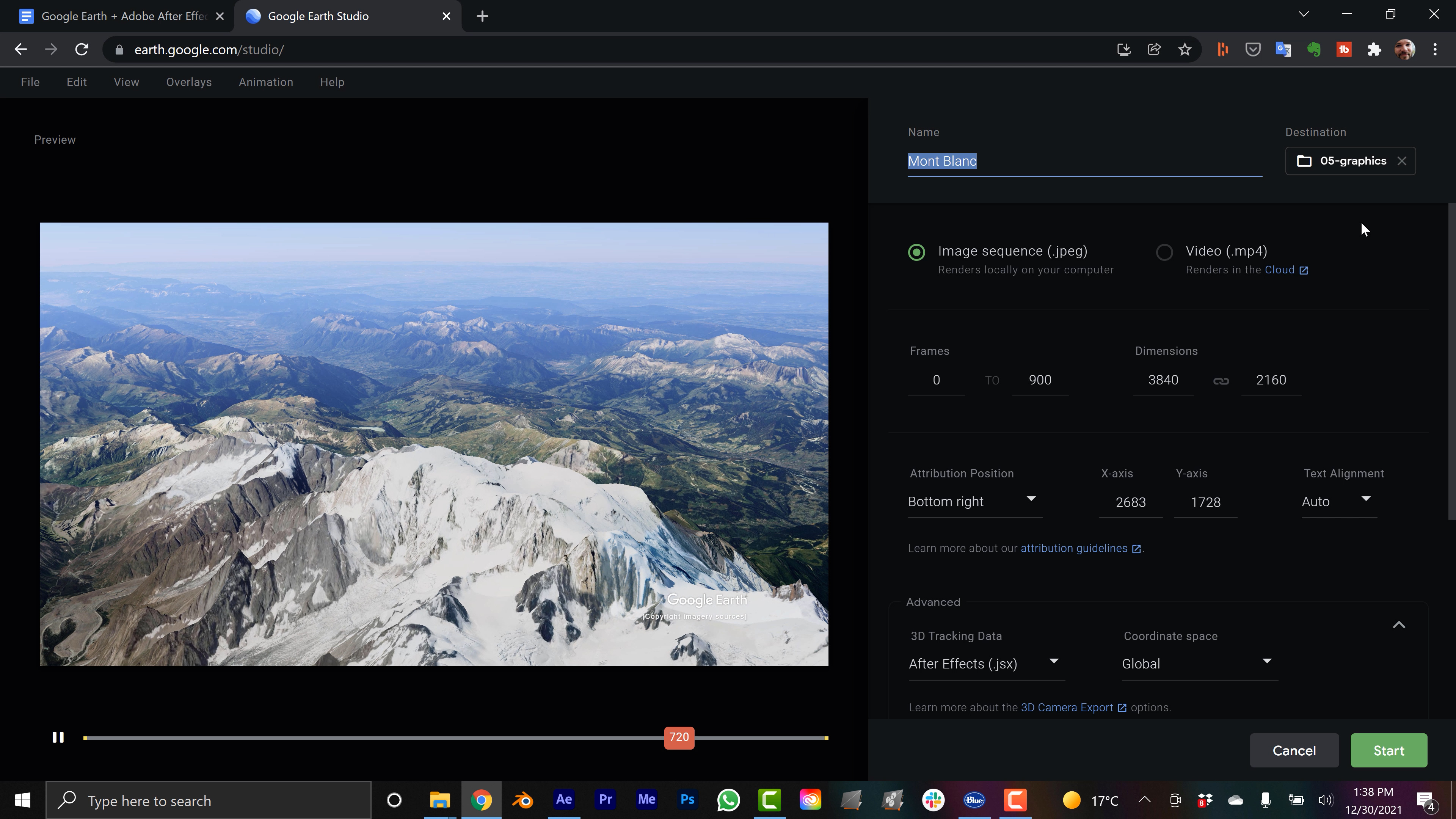This screenshot has width=1456, height=819.
Task: Open Chrome's extensions puzzle menu
Action: 1374,49
